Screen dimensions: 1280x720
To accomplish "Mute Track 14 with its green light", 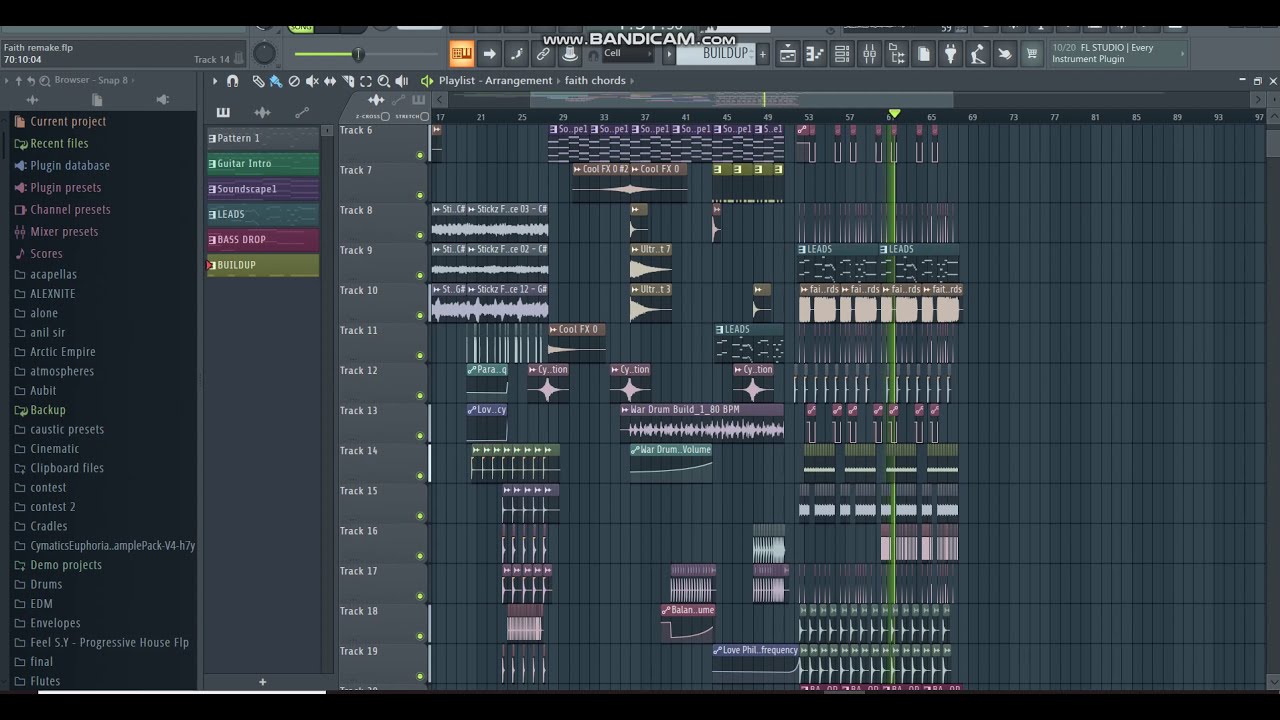I will pyautogui.click(x=420, y=475).
